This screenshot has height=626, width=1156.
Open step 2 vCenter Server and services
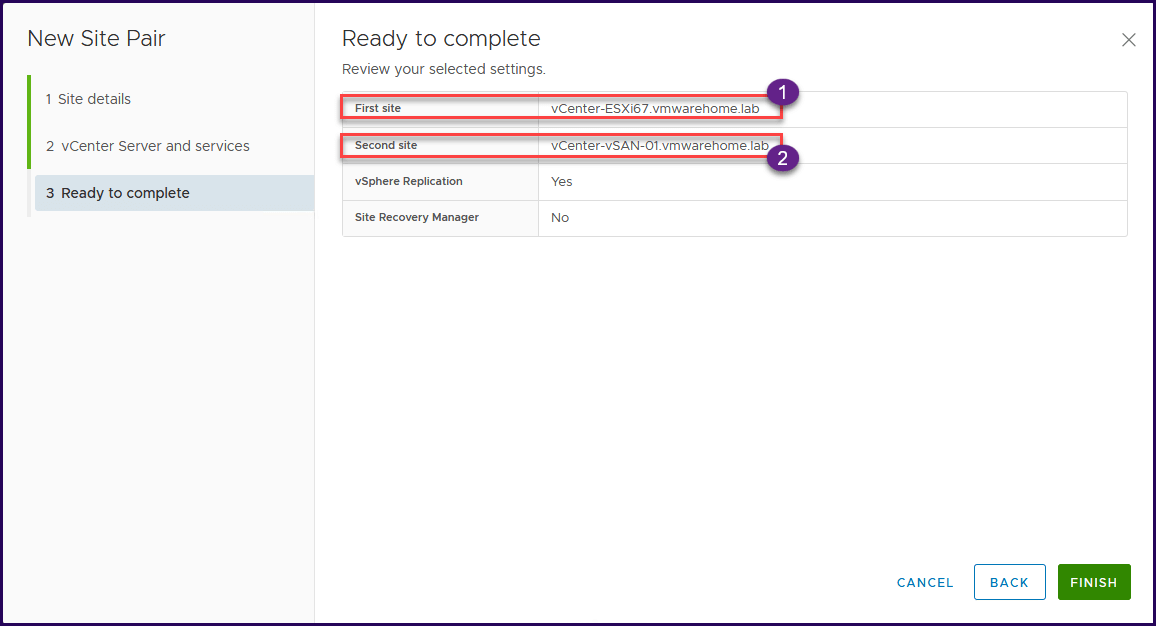tap(147, 146)
